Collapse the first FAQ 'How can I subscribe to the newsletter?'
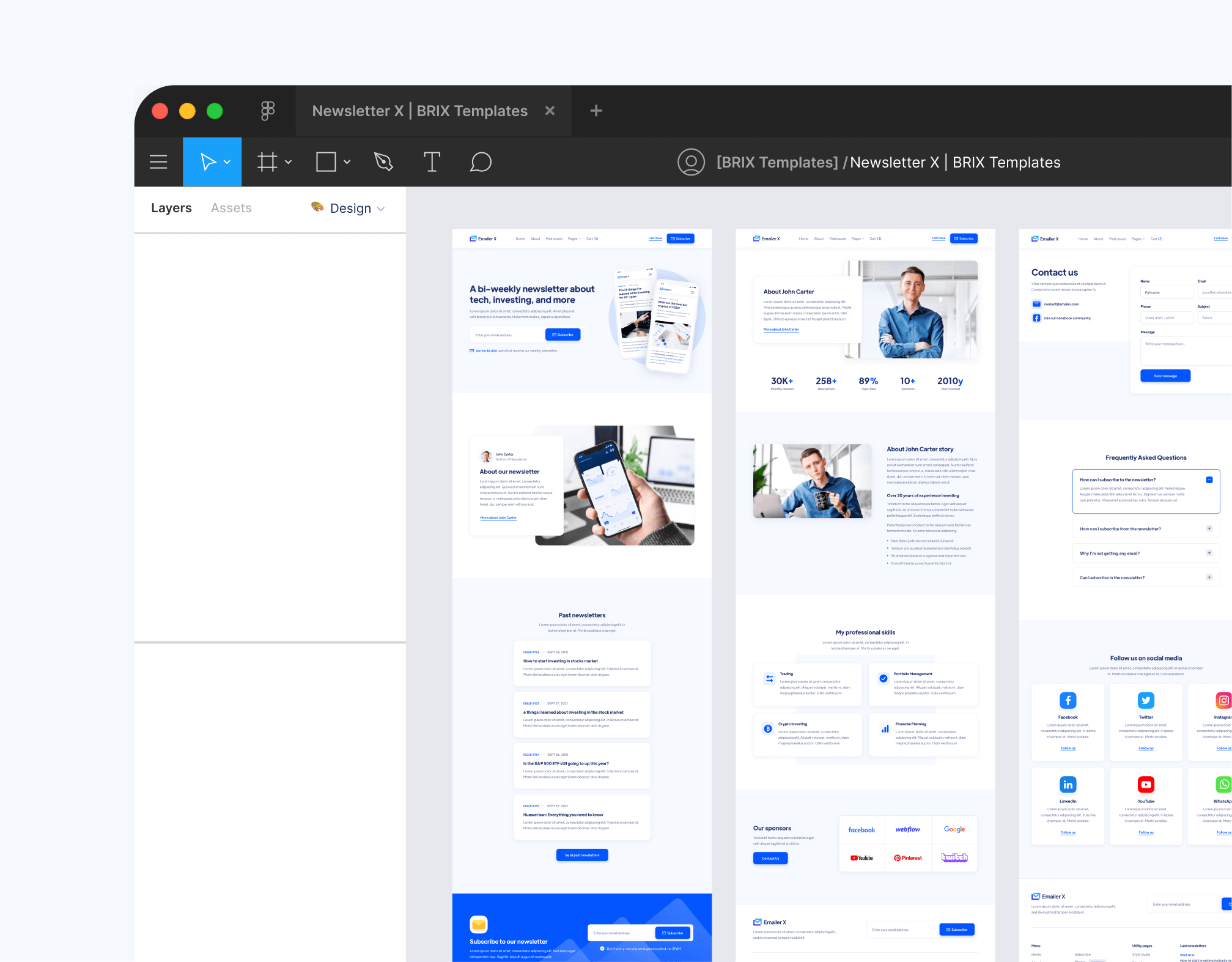Image resolution: width=1232 pixels, height=962 pixels. [1209, 480]
